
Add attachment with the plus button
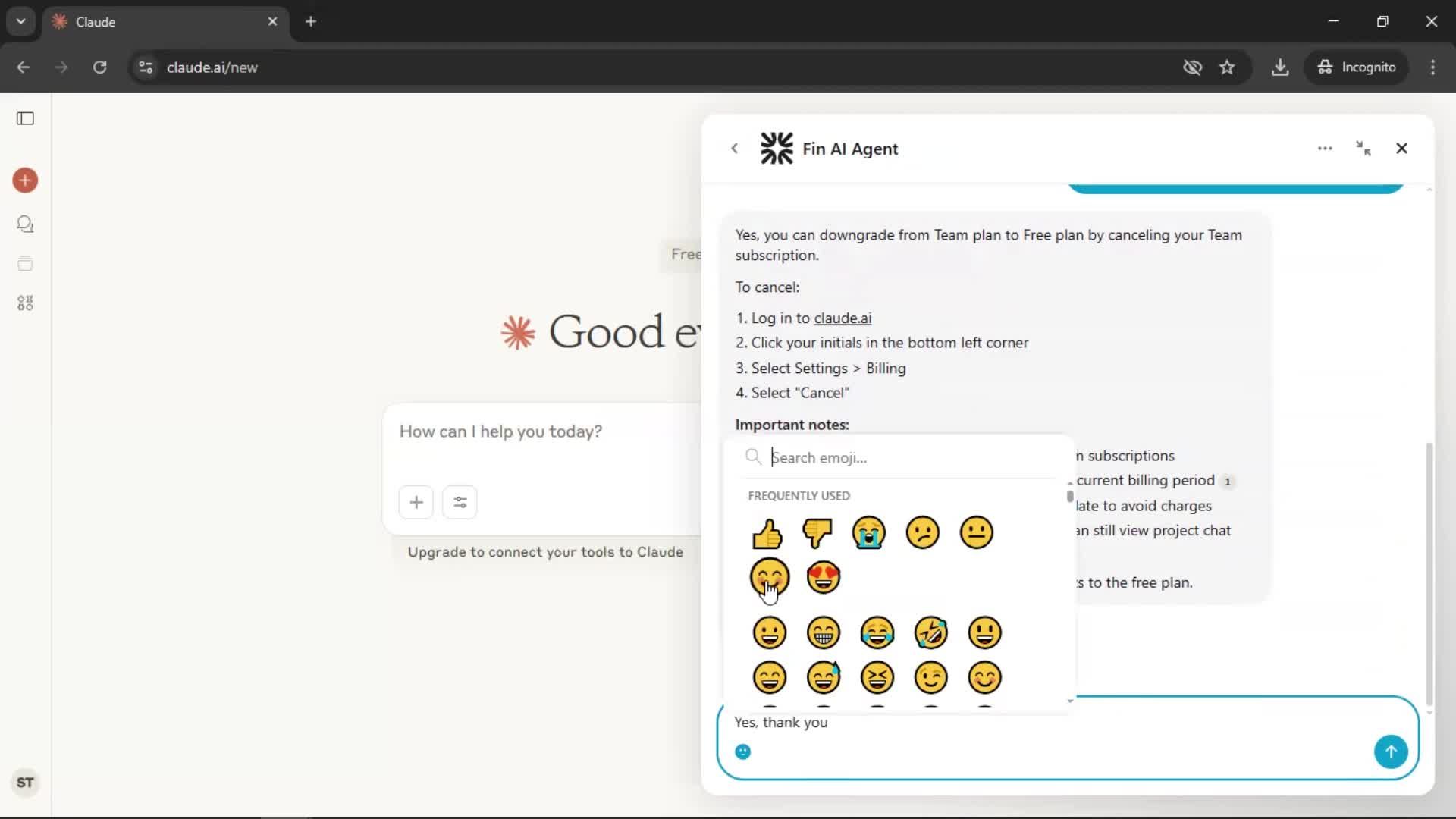[x=416, y=502]
